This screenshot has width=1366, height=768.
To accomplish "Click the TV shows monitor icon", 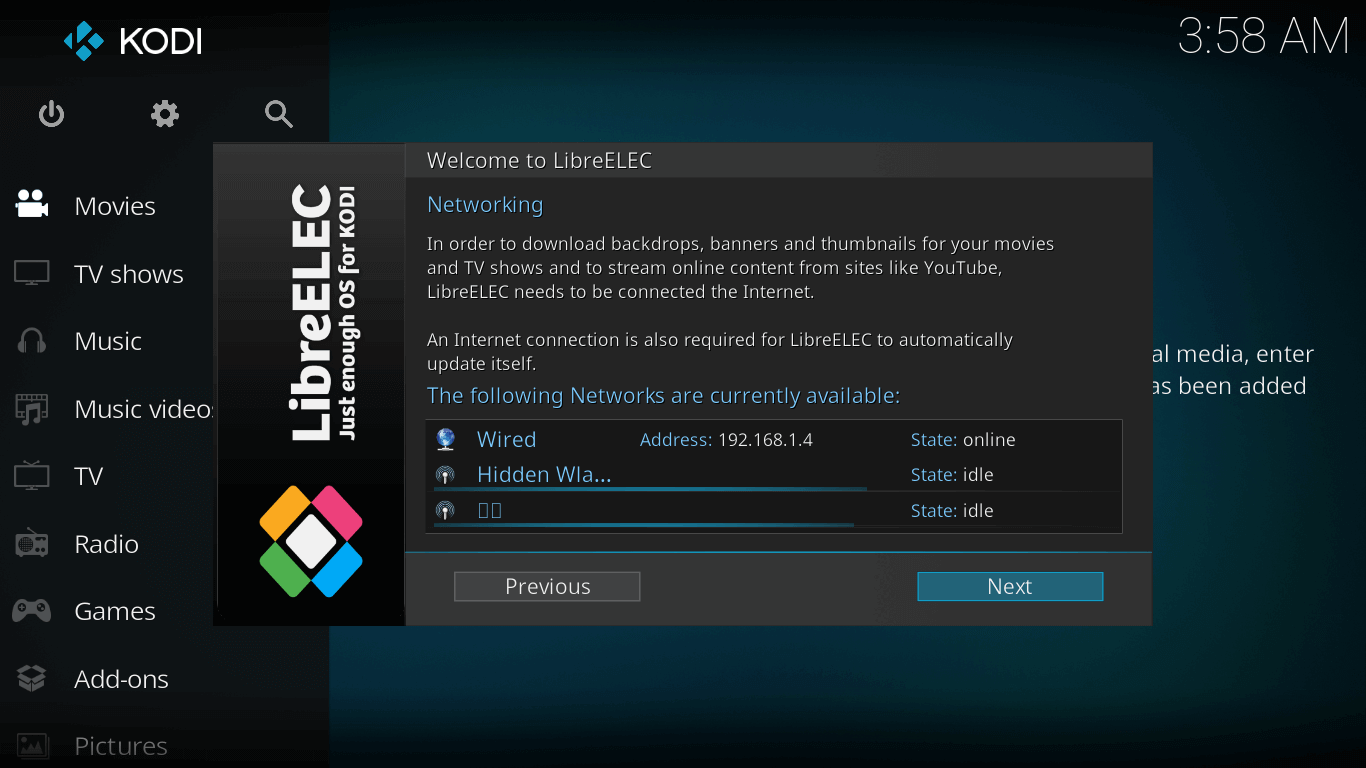I will click(x=32, y=273).
